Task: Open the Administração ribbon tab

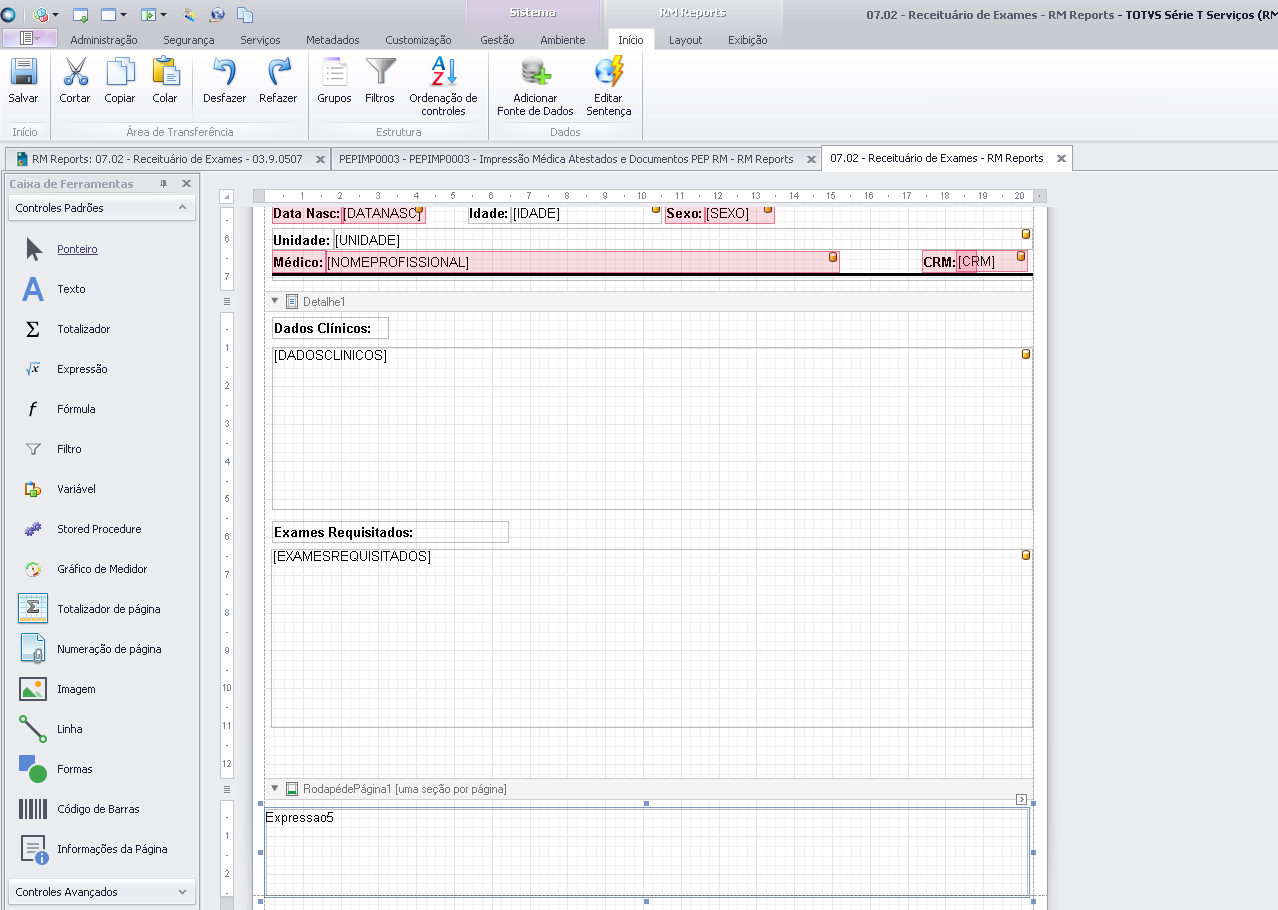Action: tap(104, 40)
